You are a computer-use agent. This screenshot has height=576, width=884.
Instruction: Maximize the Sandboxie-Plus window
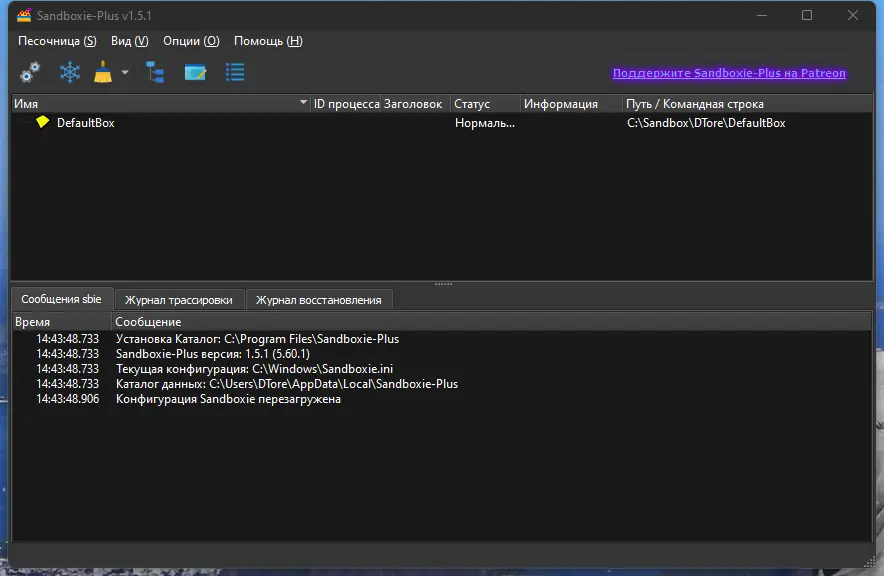pyautogui.click(x=807, y=15)
